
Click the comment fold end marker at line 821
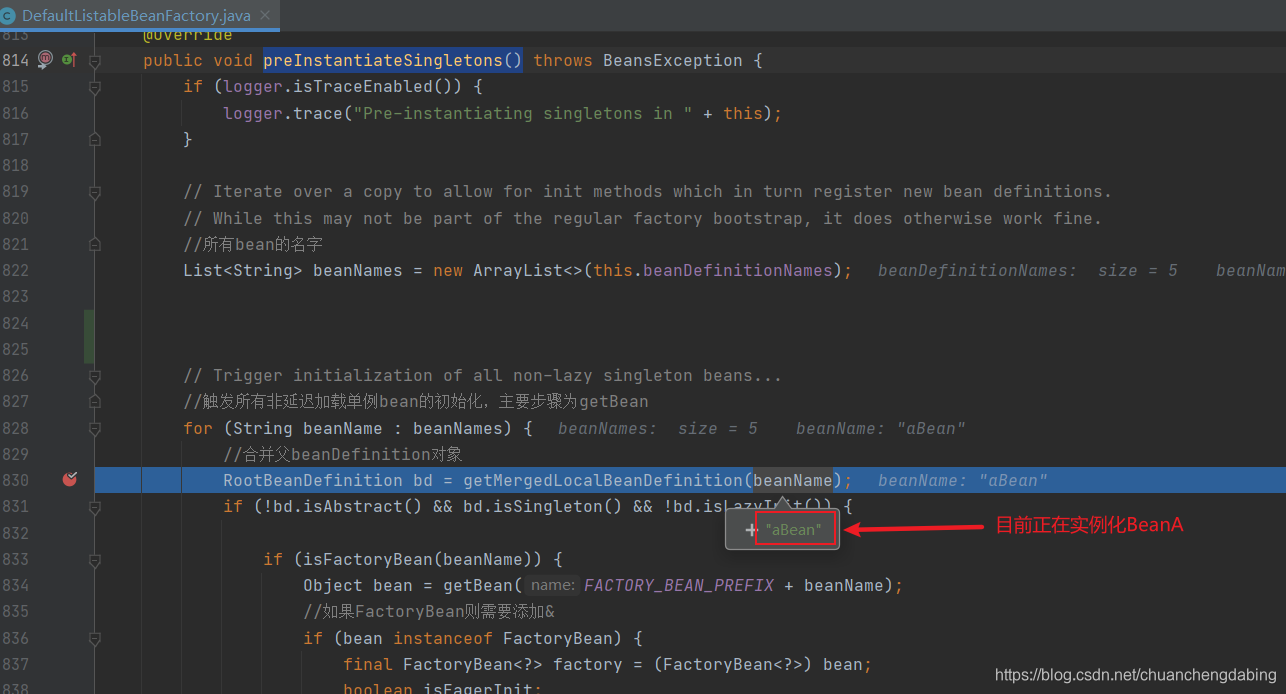tap(95, 244)
